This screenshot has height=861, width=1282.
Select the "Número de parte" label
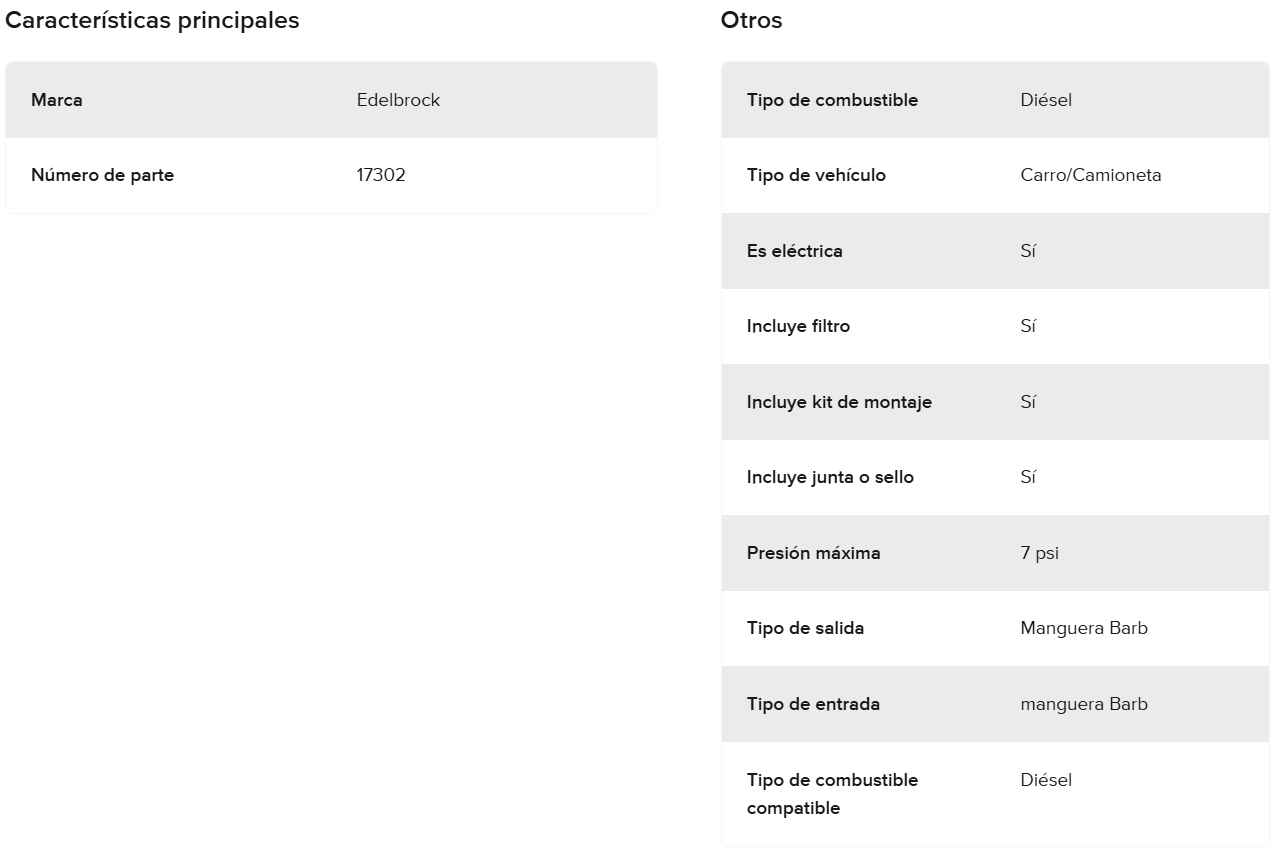pyautogui.click(x=102, y=175)
